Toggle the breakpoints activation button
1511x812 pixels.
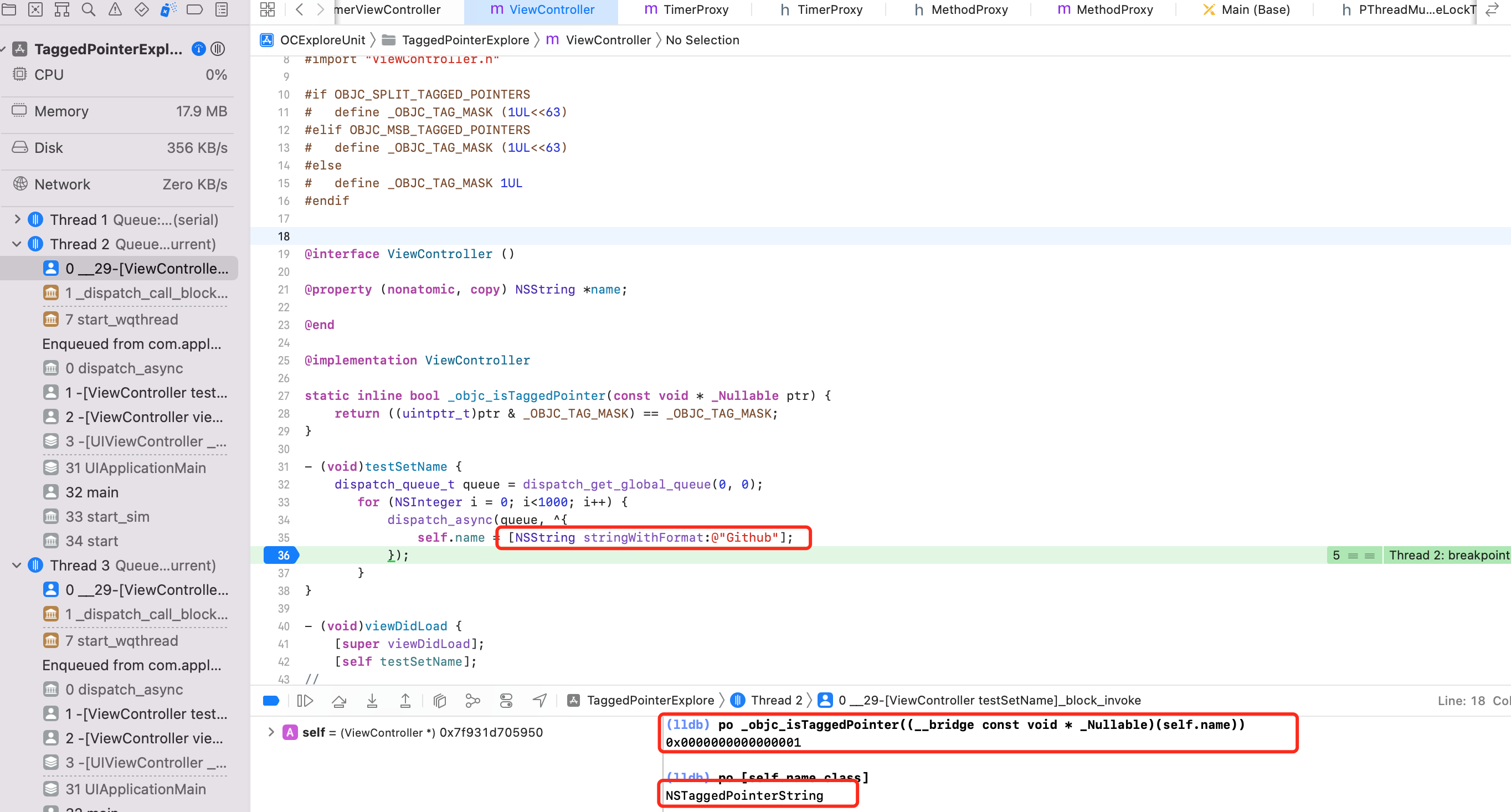pyautogui.click(x=271, y=701)
